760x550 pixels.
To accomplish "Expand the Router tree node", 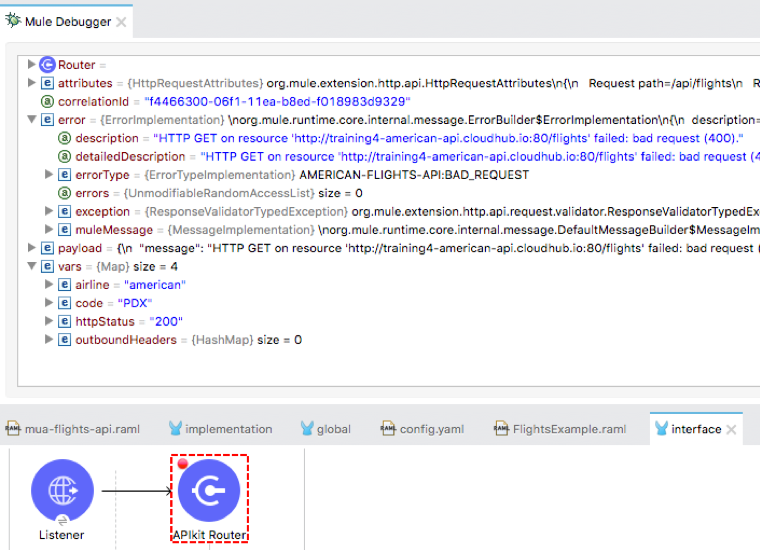I will point(31,64).
